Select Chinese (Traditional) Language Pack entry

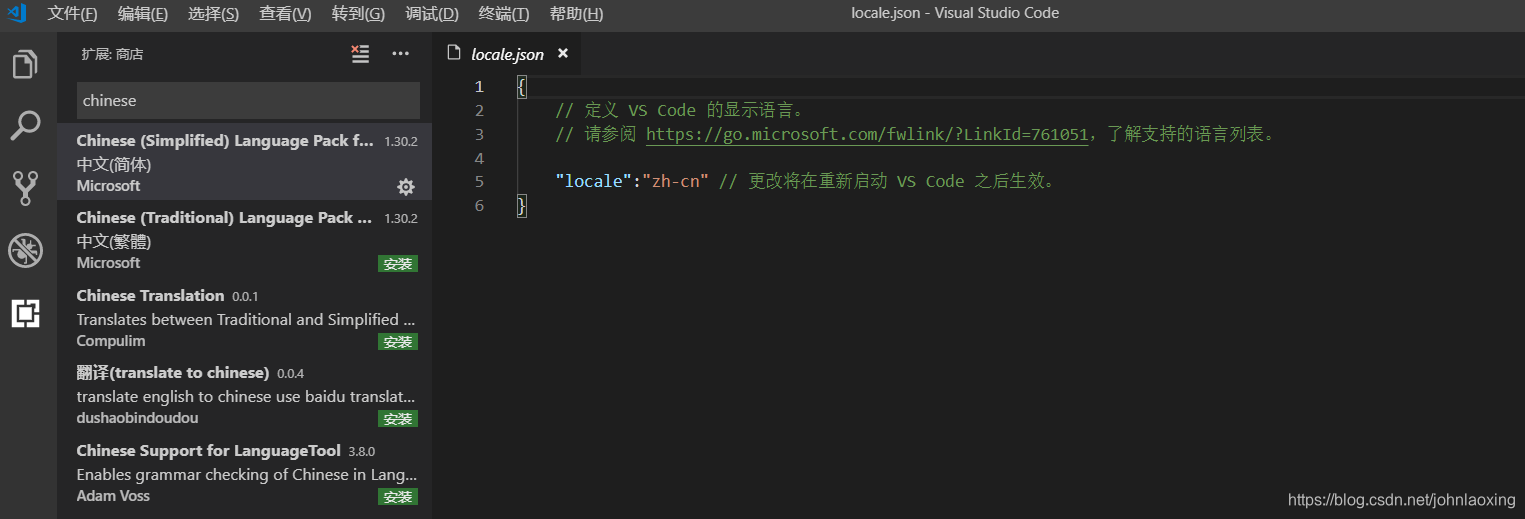pos(245,240)
